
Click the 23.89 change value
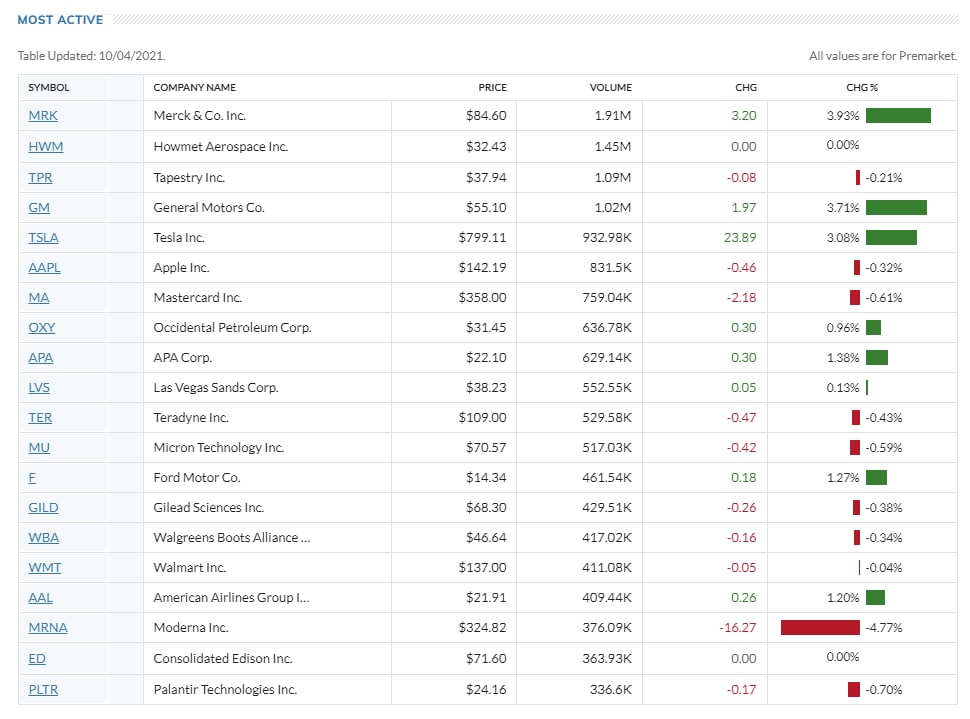point(740,238)
